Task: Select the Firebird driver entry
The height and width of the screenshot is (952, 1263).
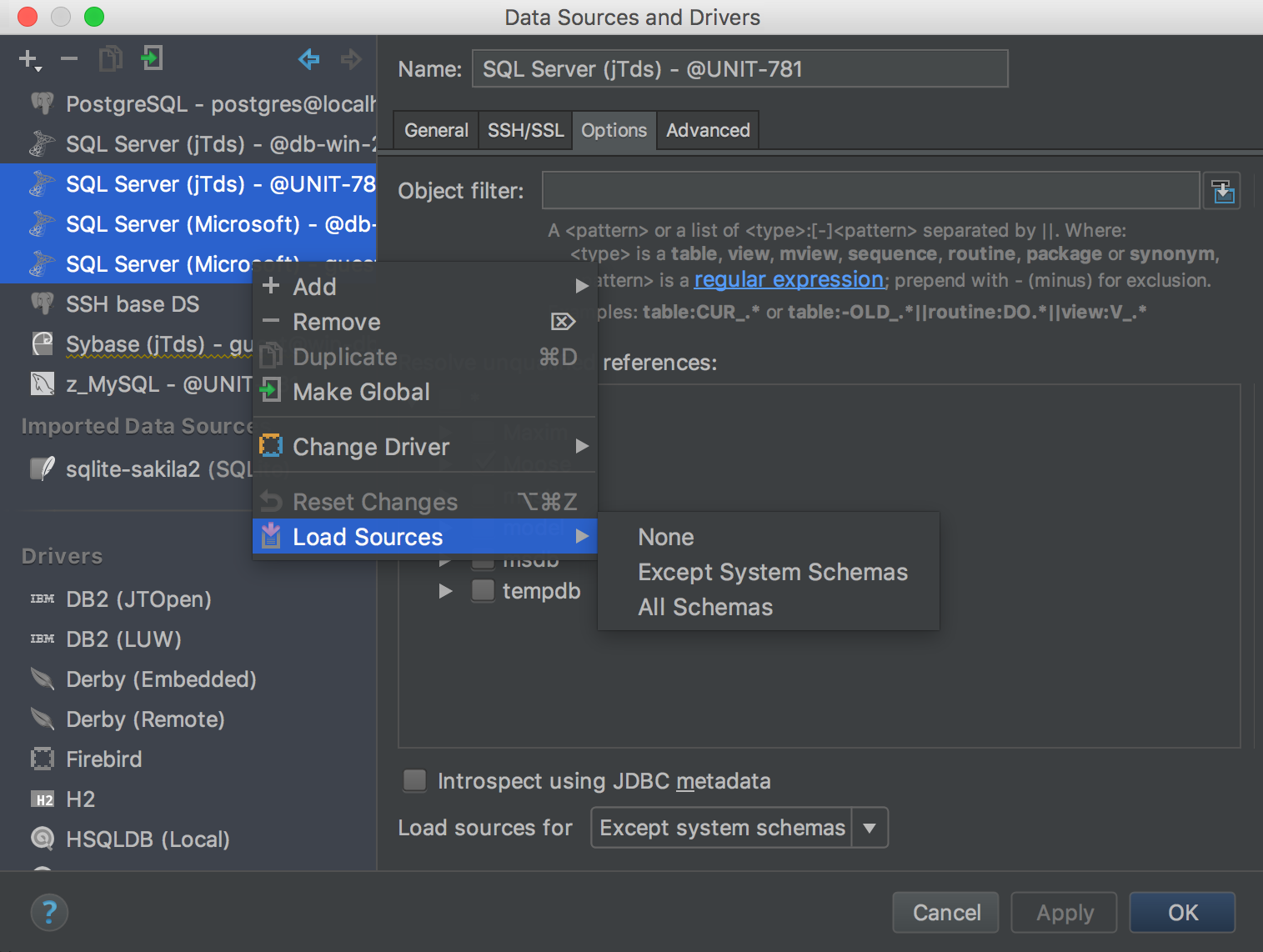Action: pyautogui.click(x=188, y=759)
